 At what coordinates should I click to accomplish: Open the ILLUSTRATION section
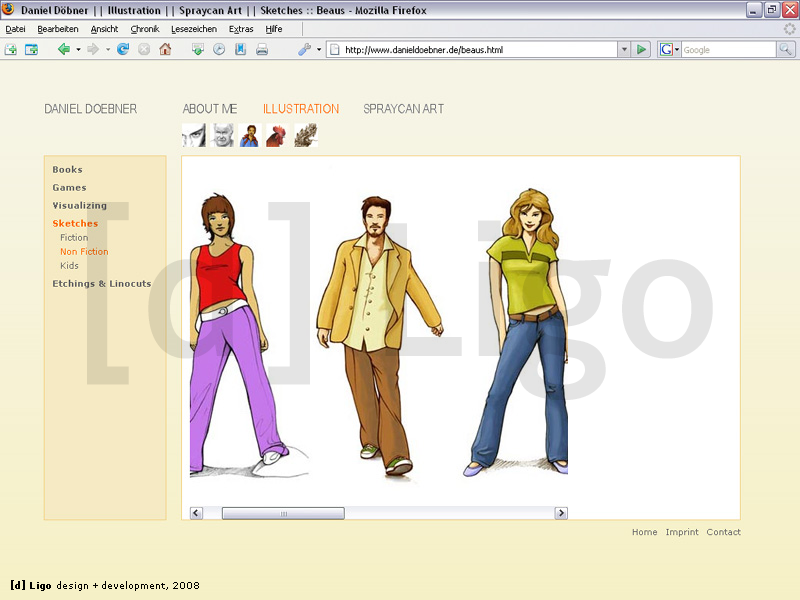click(x=301, y=109)
